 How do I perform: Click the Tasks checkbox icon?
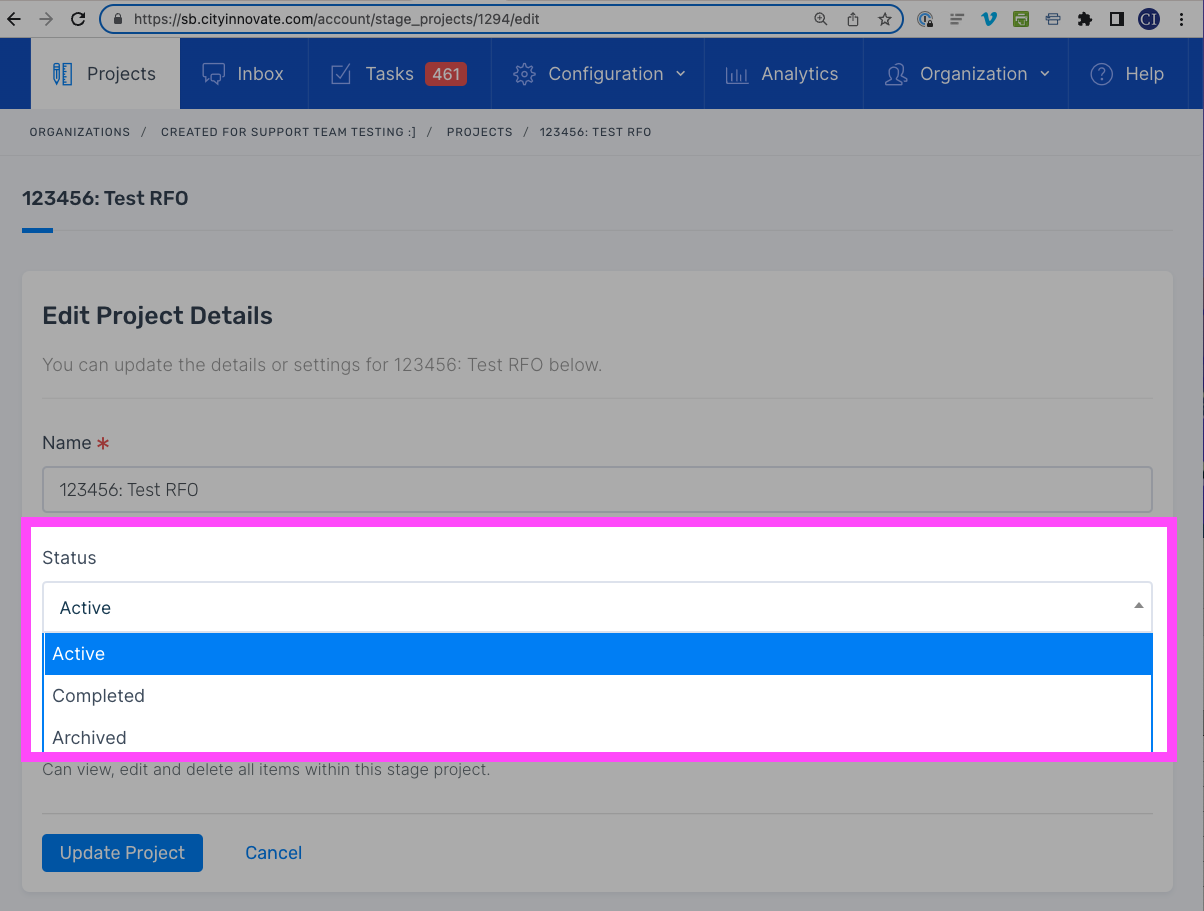tap(341, 74)
